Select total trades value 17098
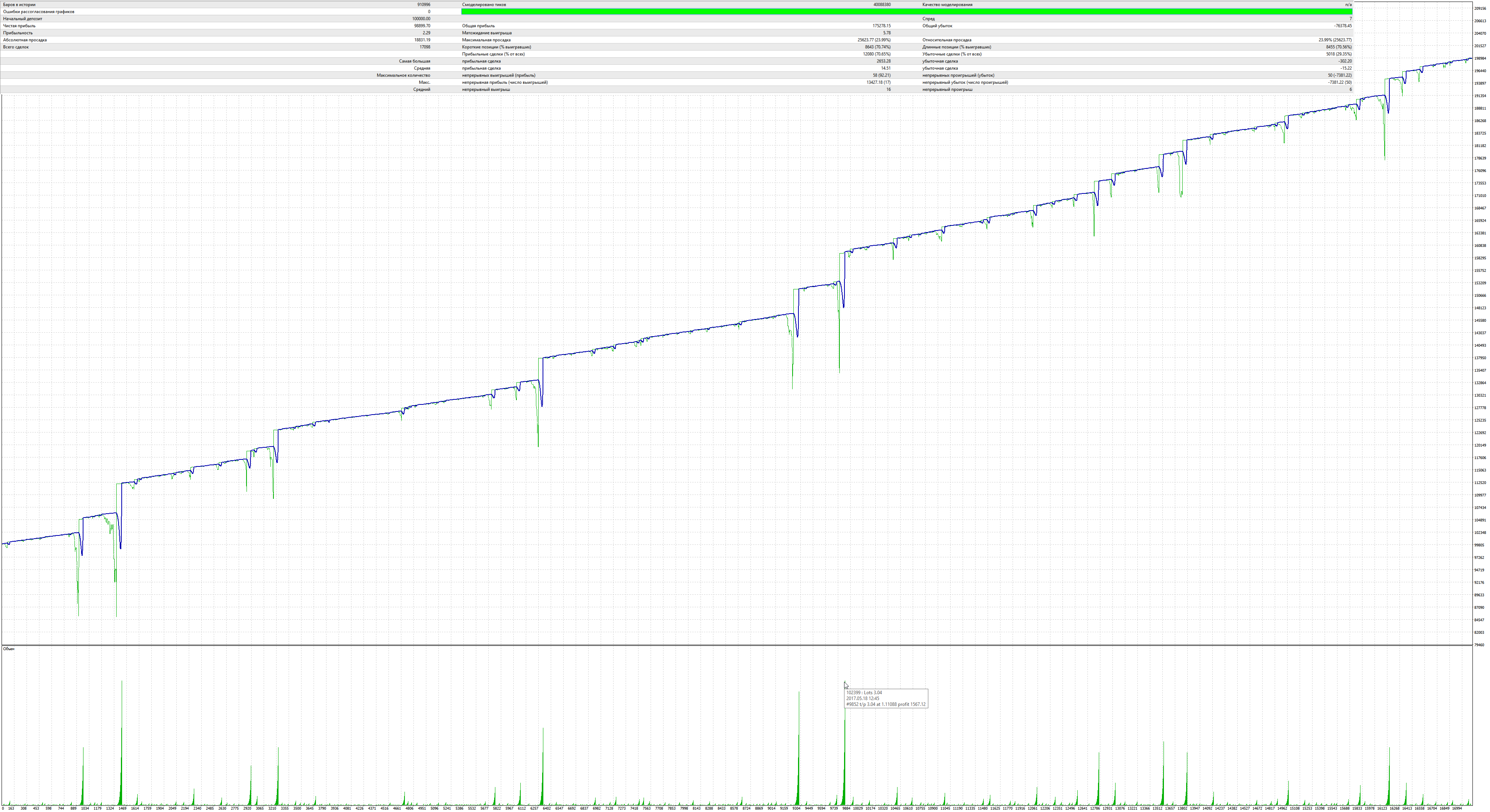The image size is (1490, 812). point(425,47)
